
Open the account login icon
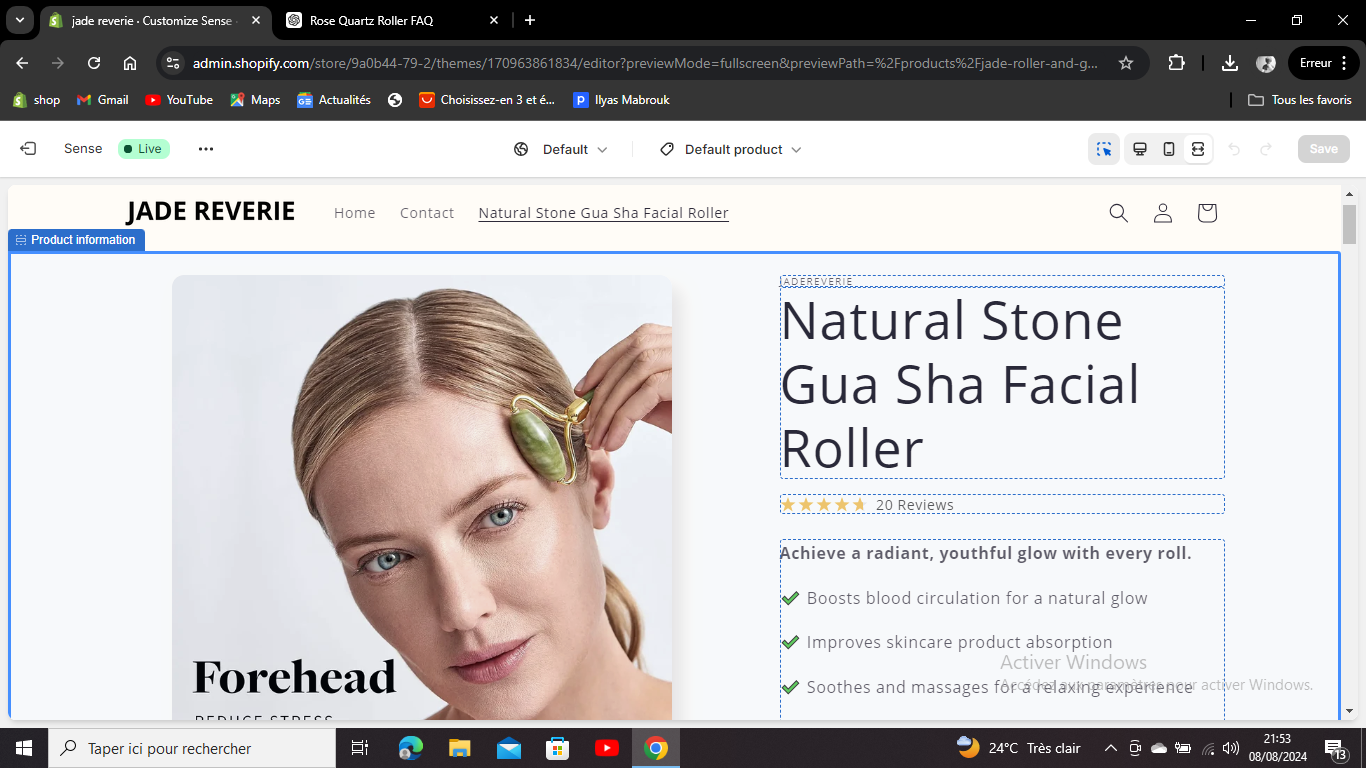click(1163, 213)
